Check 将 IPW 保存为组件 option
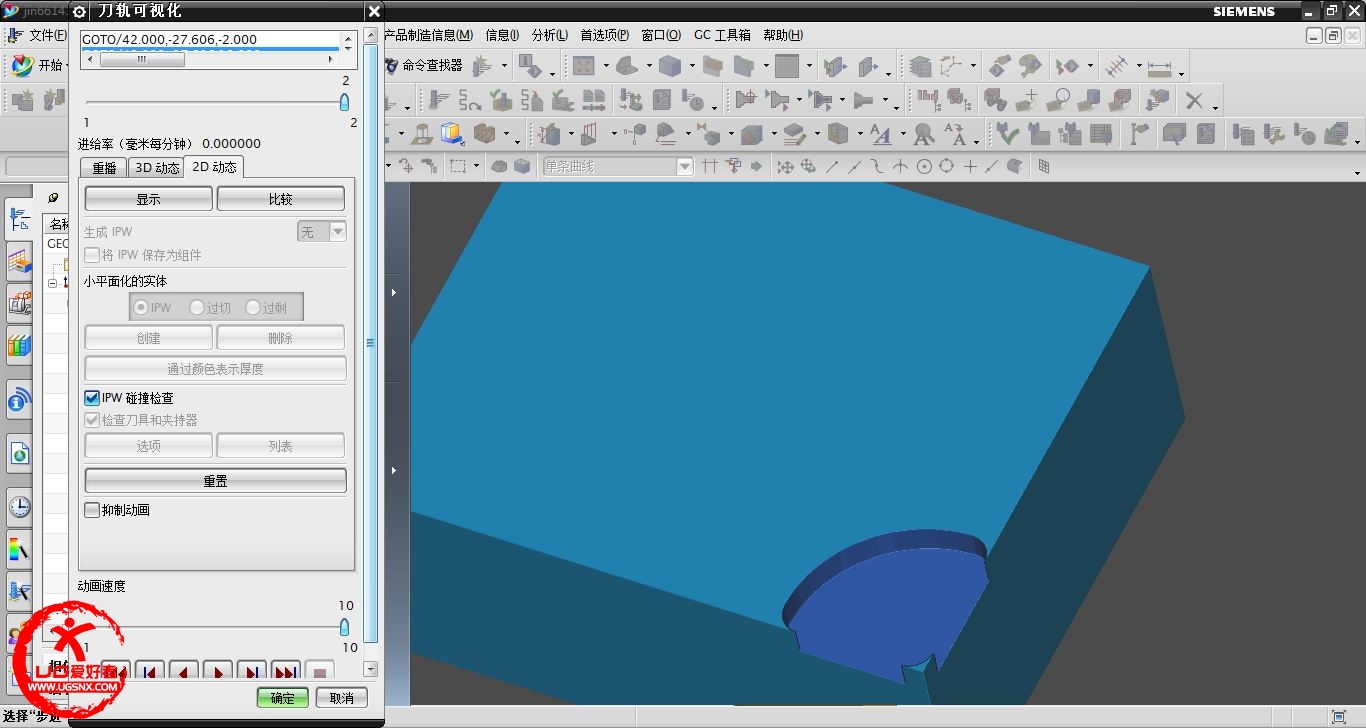Viewport: 1366px width, 728px height. point(92,255)
